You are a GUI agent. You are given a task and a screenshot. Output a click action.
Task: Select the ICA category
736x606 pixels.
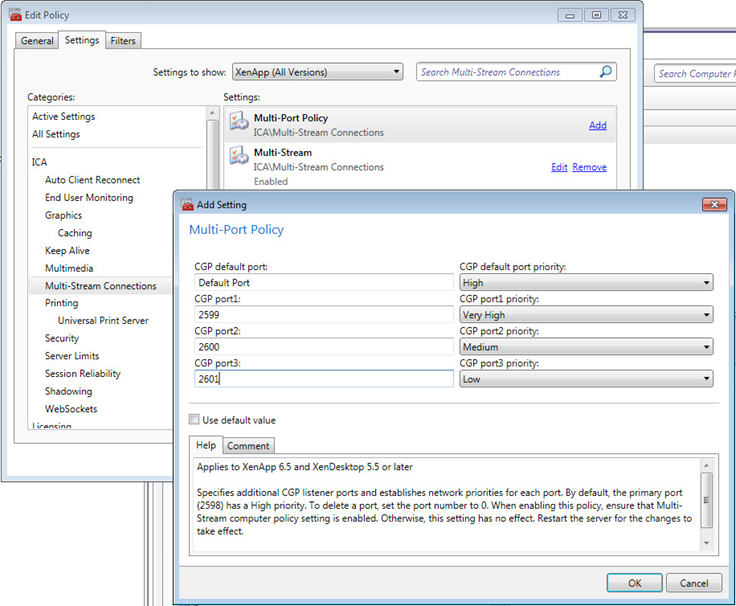(39, 162)
